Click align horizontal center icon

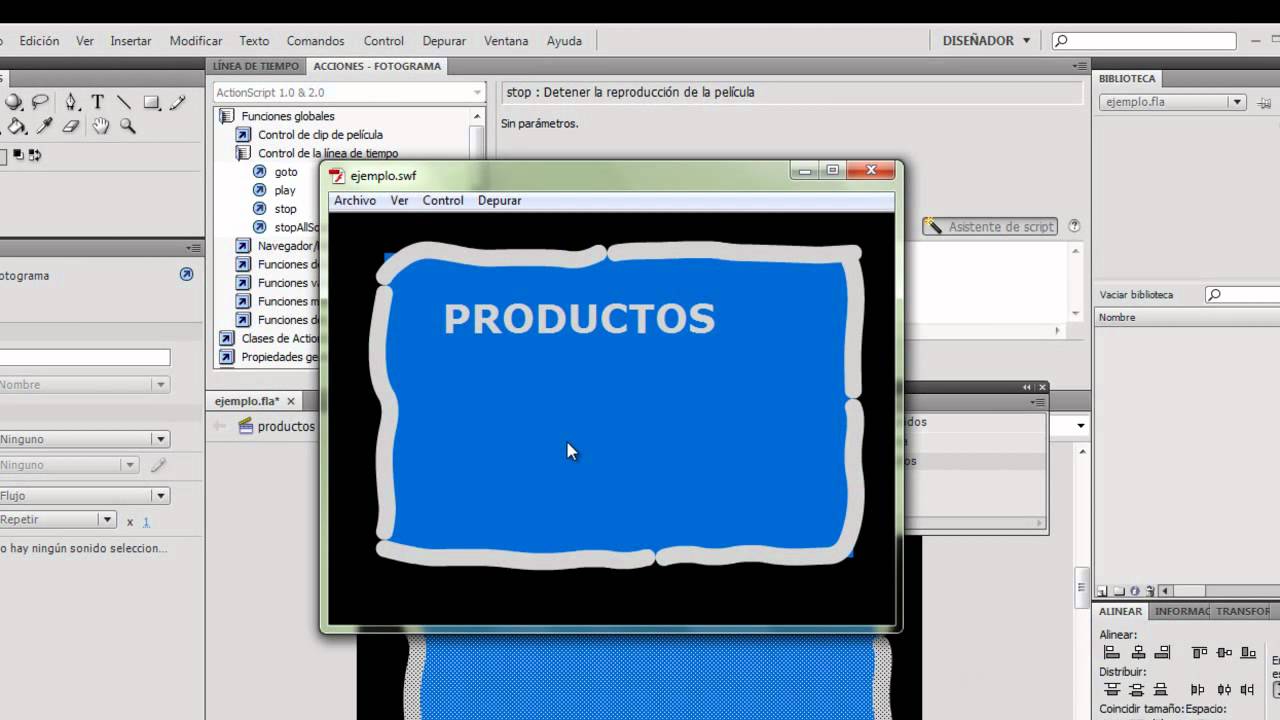tap(1137, 653)
